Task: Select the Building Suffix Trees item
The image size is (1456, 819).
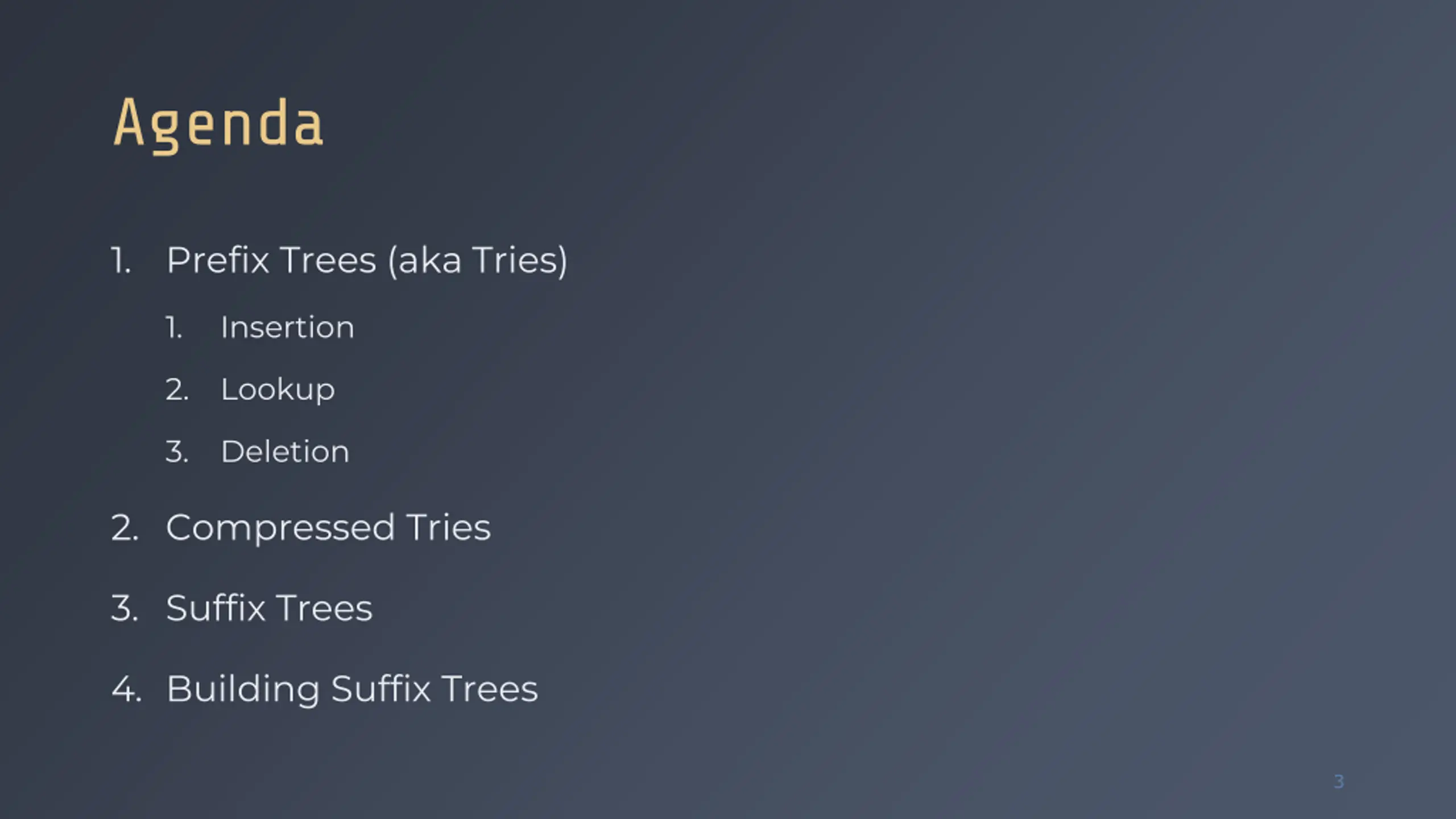Action: point(351,689)
